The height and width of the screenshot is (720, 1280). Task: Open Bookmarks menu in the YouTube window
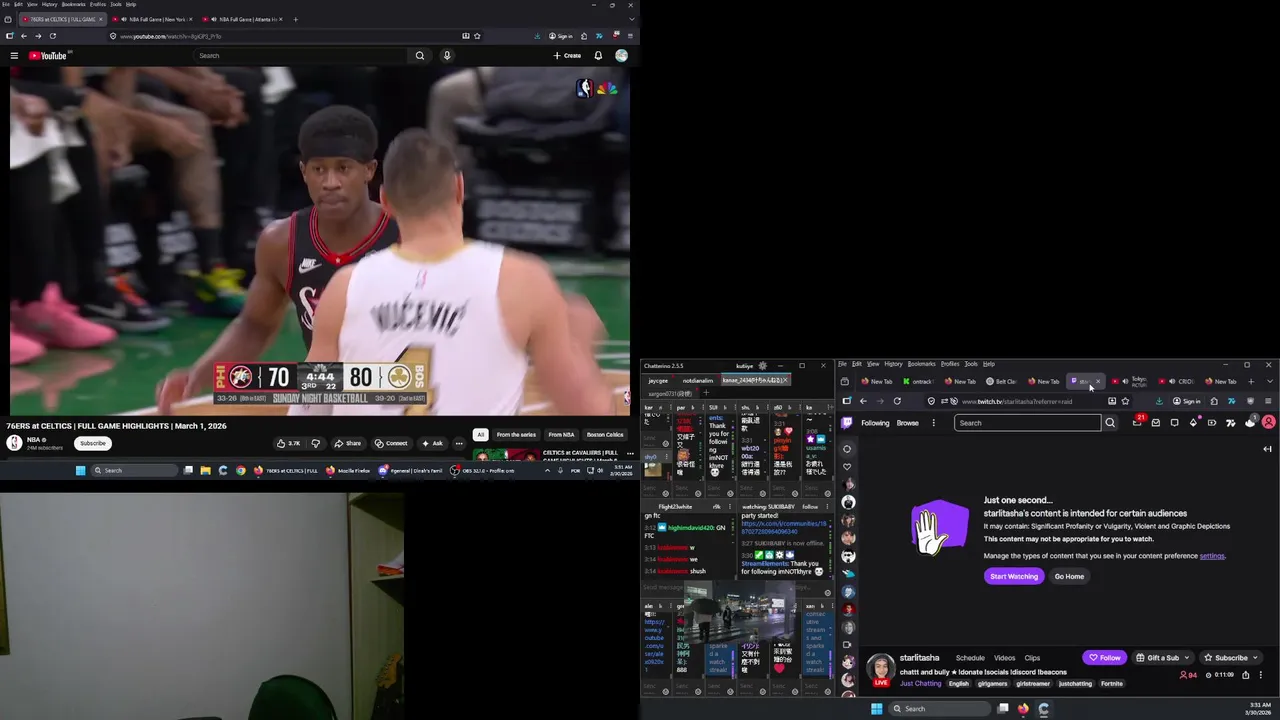click(x=74, y=4)
